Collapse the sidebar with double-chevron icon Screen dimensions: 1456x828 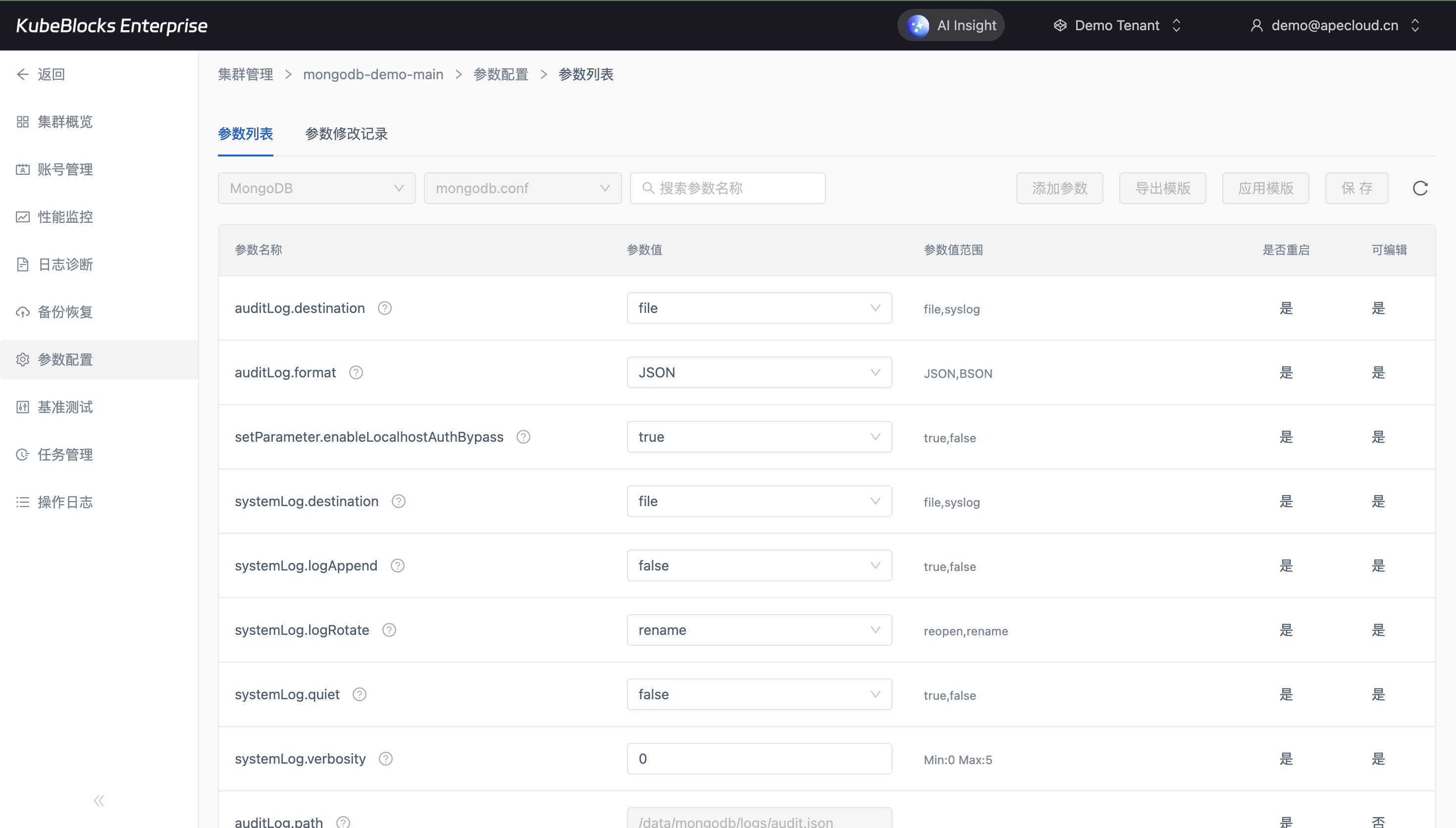click(99, 801)
